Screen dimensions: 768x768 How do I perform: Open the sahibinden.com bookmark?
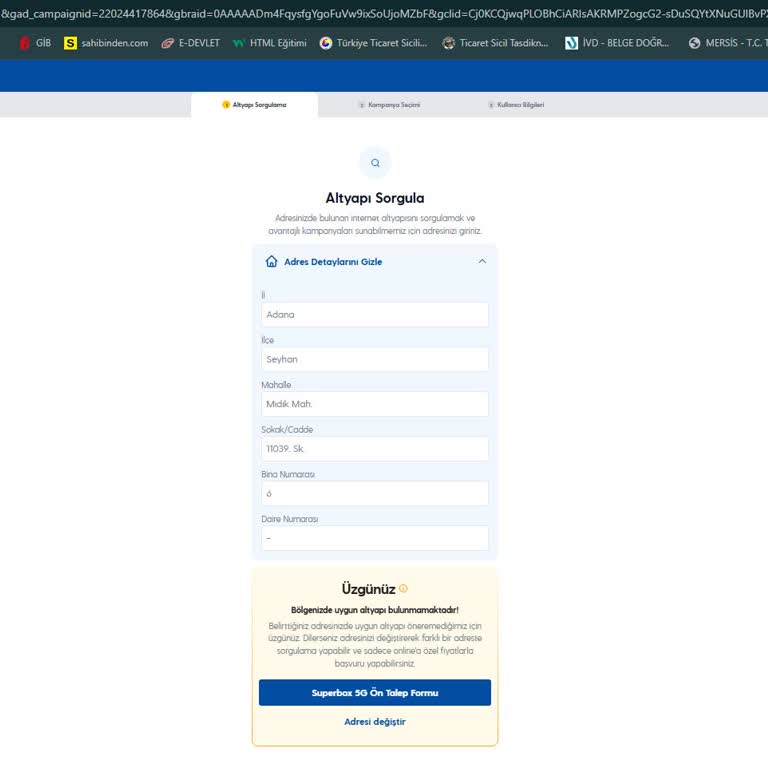click(x=106, y=43)
